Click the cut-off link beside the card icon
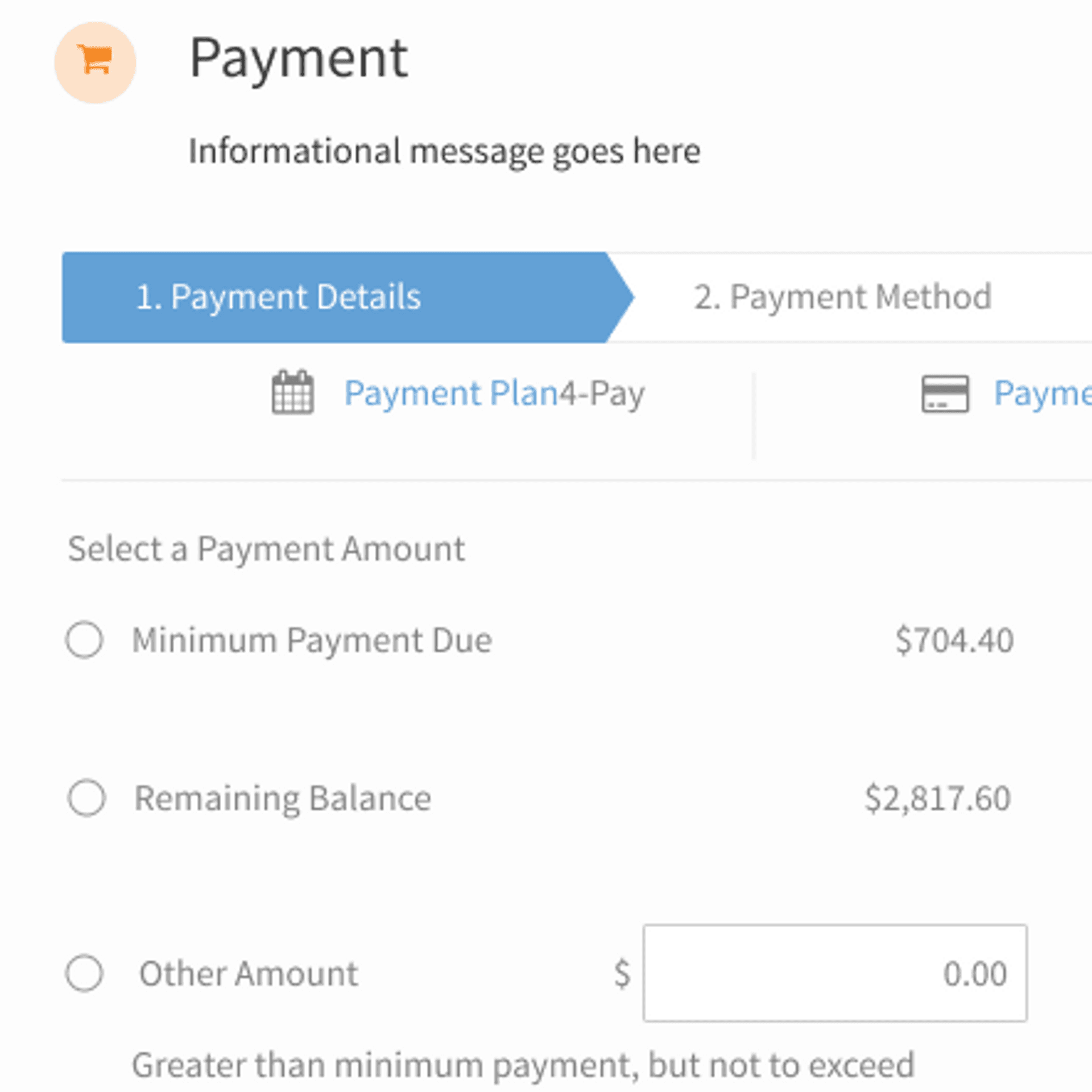The image size is (1092, 1092). (1042, 393)
